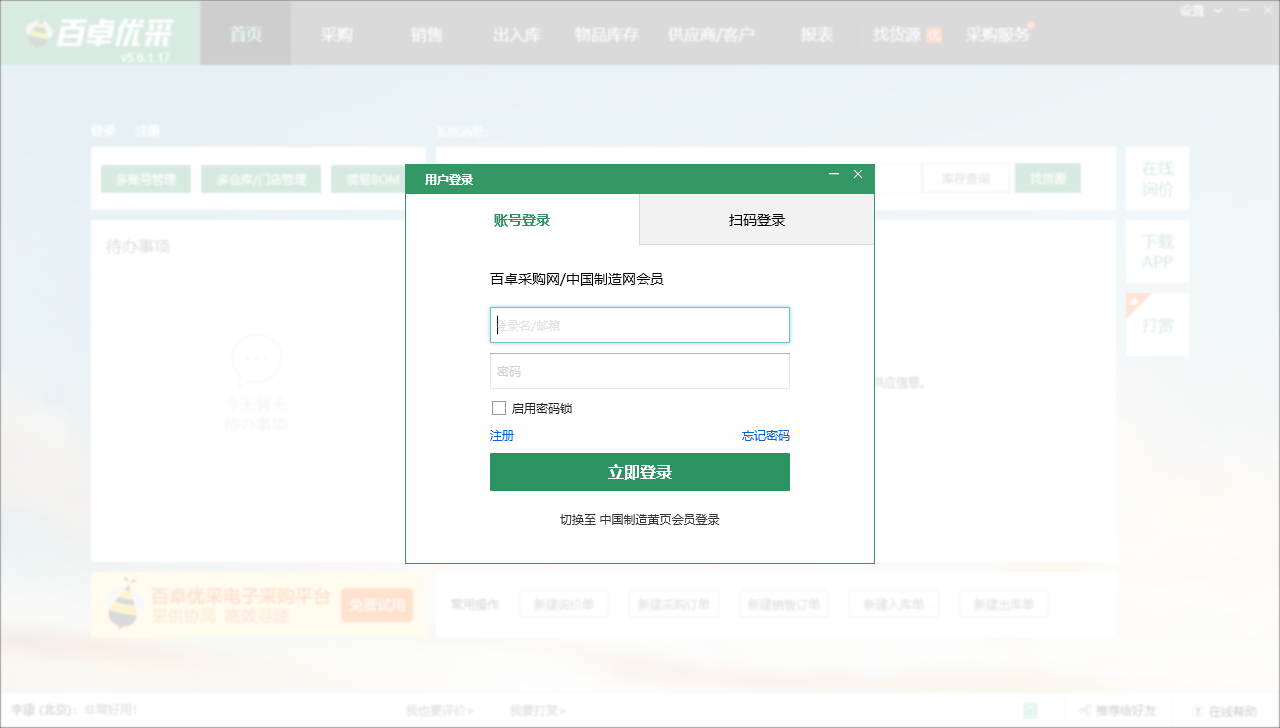This screenshot has height=728, width=1280.
Task: Follow the 忘记密码 link
Action: 765,436
